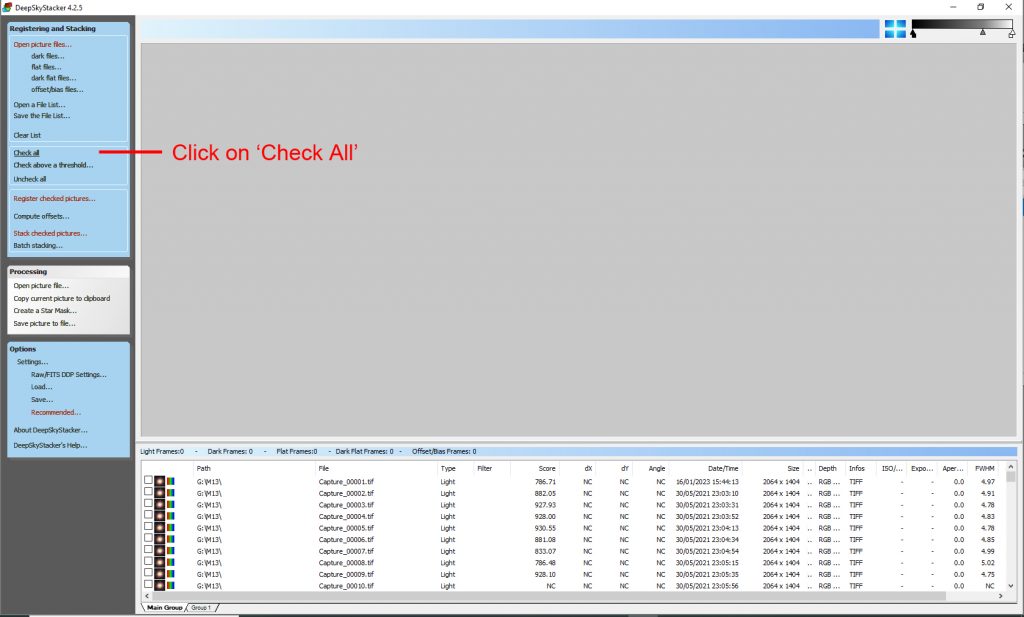The width and height of the screenshot is (1024, 617).
Task: Enable the checkbox for Capture_00003.tif
Action: click(148, 504)
